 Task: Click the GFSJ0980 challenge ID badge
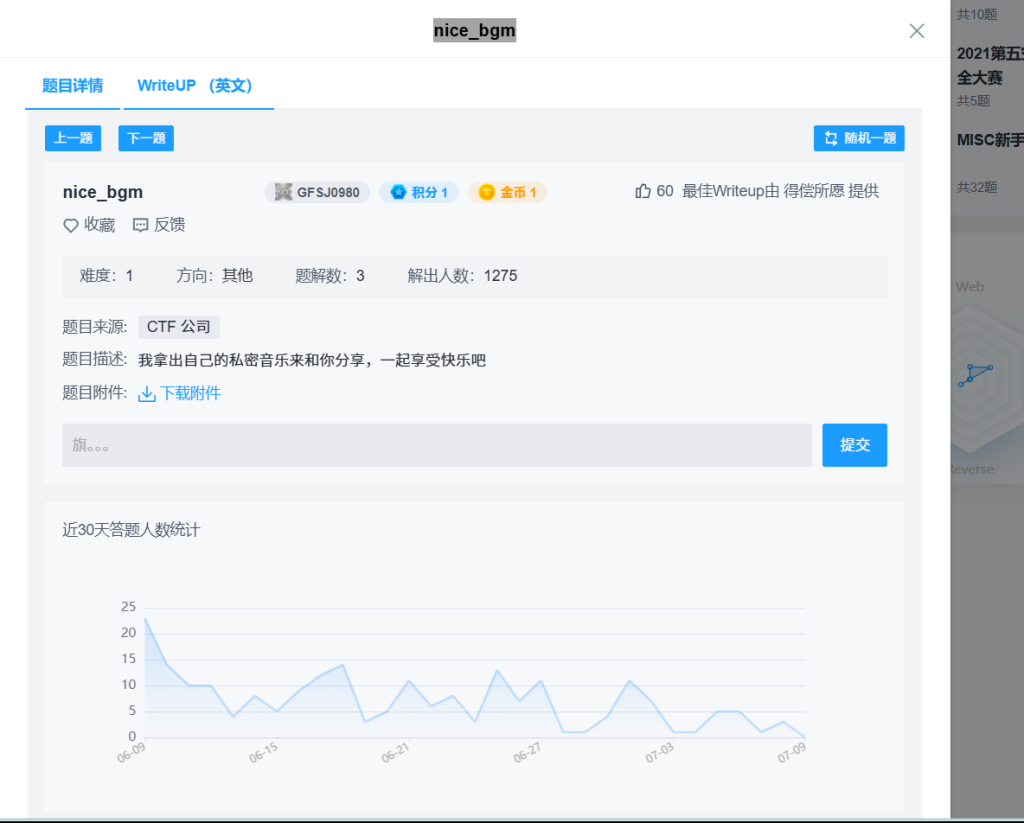click(317, 192)
